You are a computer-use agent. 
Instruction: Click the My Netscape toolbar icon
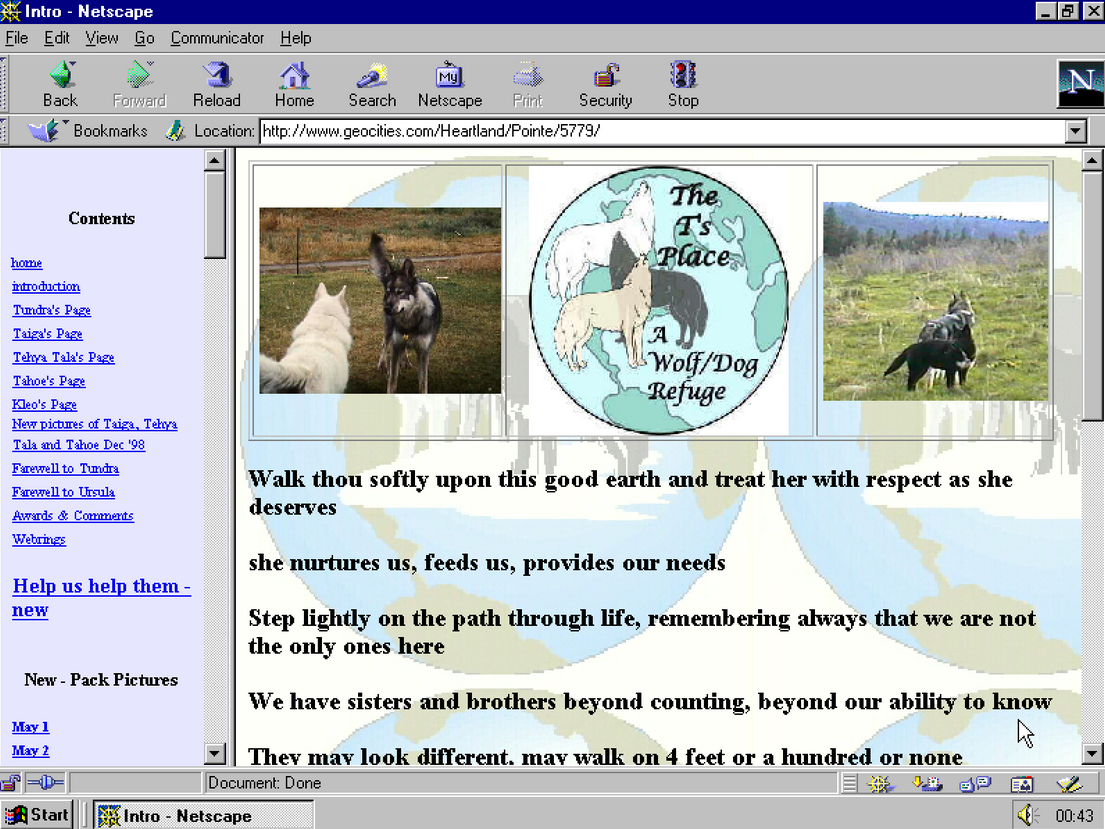(449, 84)
